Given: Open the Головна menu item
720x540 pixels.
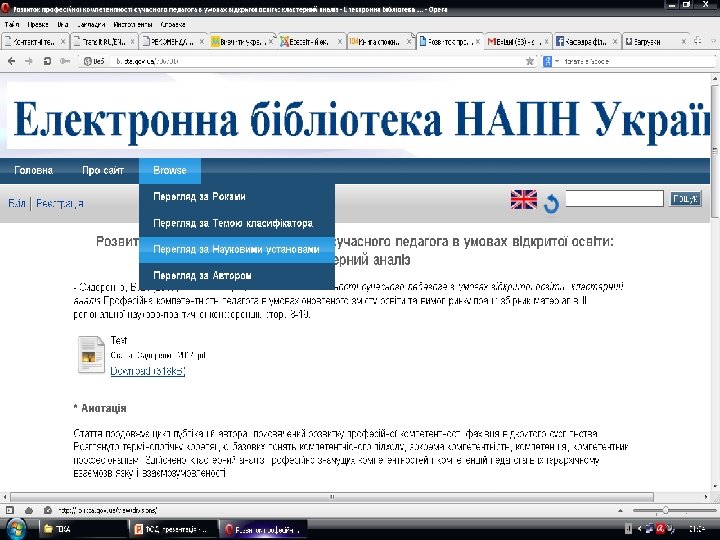Looking at the screenshot, I should (x=34, y=170).
